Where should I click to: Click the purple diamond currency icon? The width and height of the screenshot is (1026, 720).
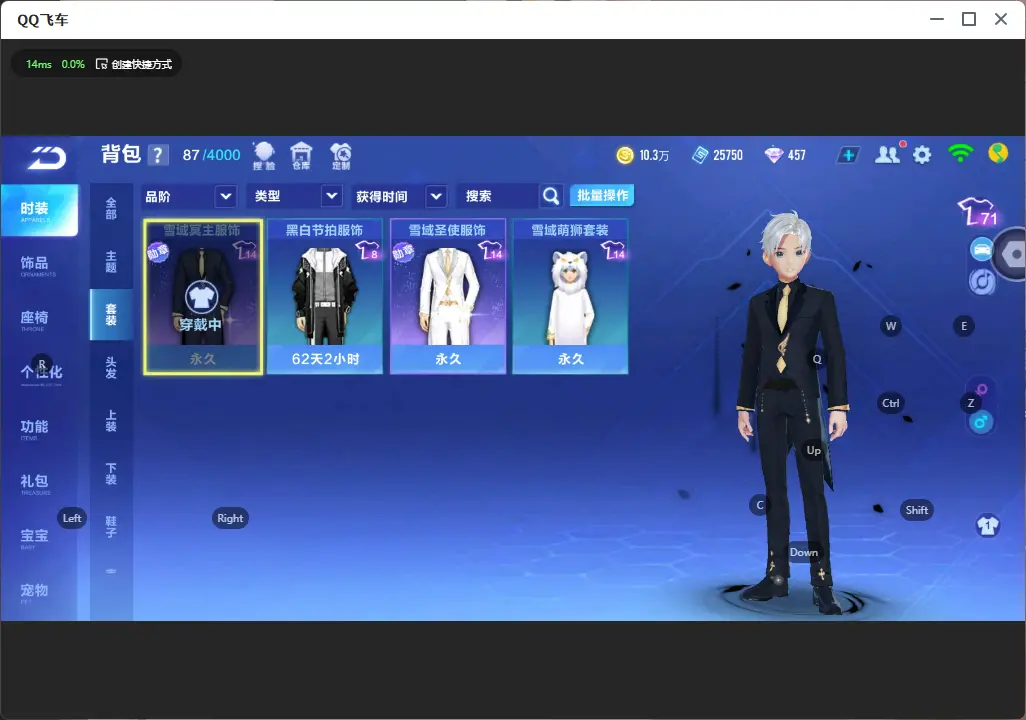tap(774, 155)
